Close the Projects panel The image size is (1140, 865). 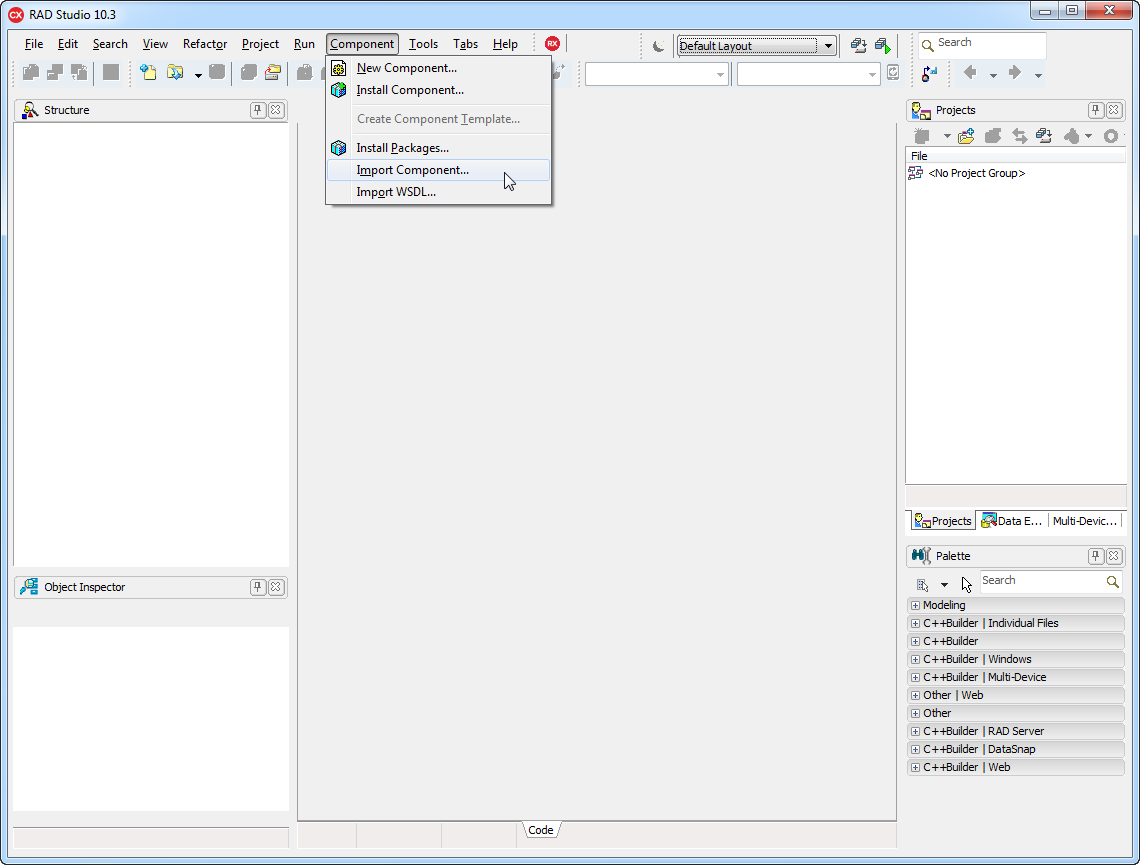(1114, 110)
